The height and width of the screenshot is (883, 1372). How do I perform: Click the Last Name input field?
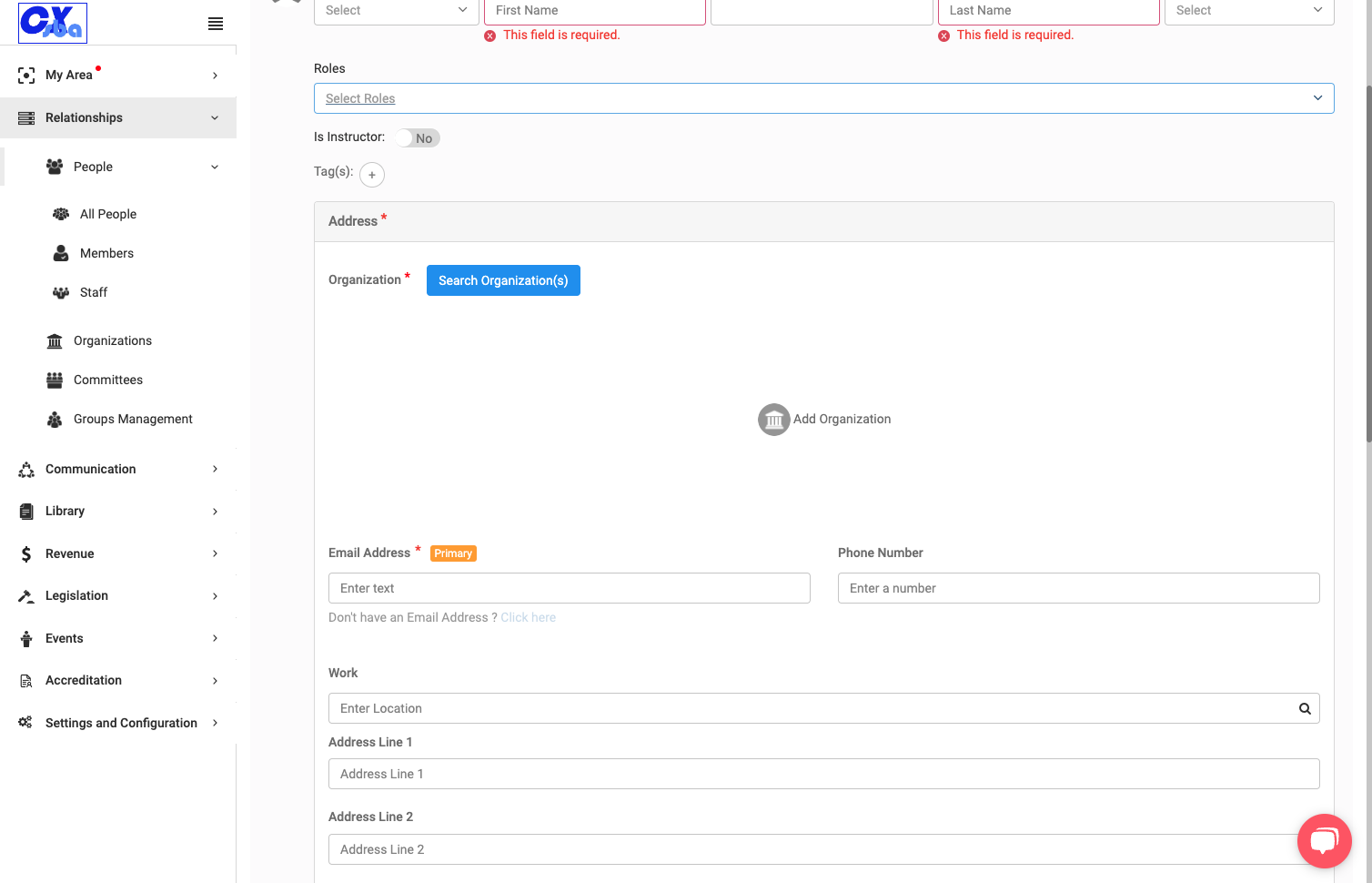point(1049,11)
